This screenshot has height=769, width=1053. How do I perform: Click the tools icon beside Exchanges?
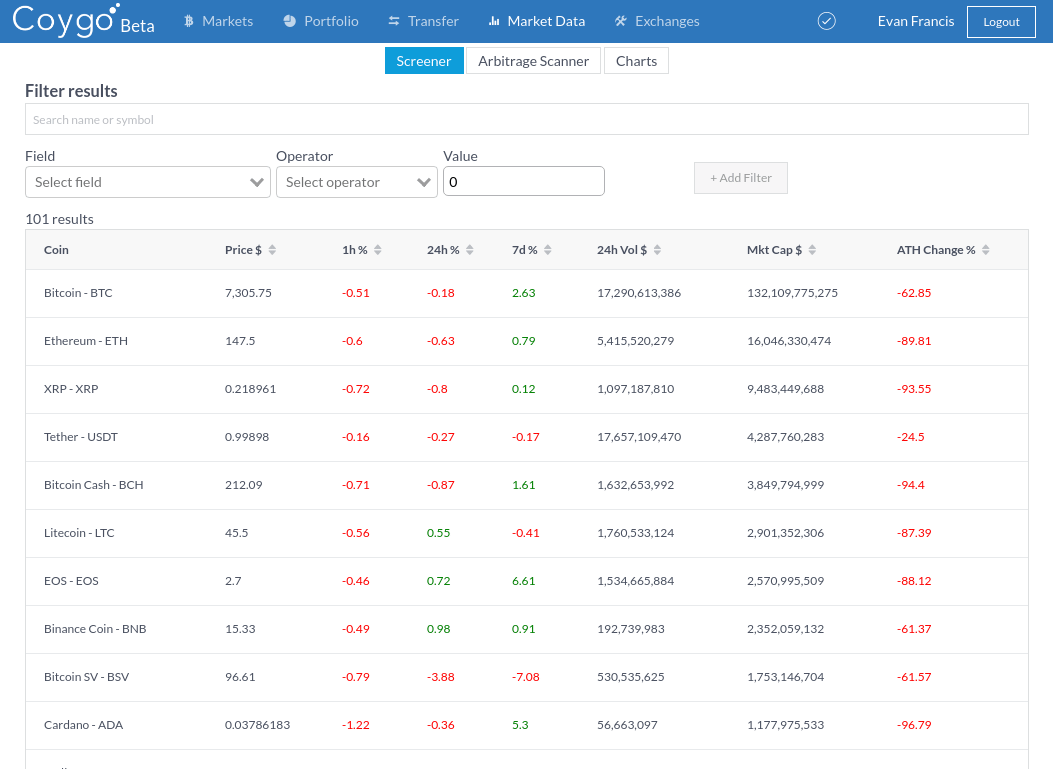621,21
